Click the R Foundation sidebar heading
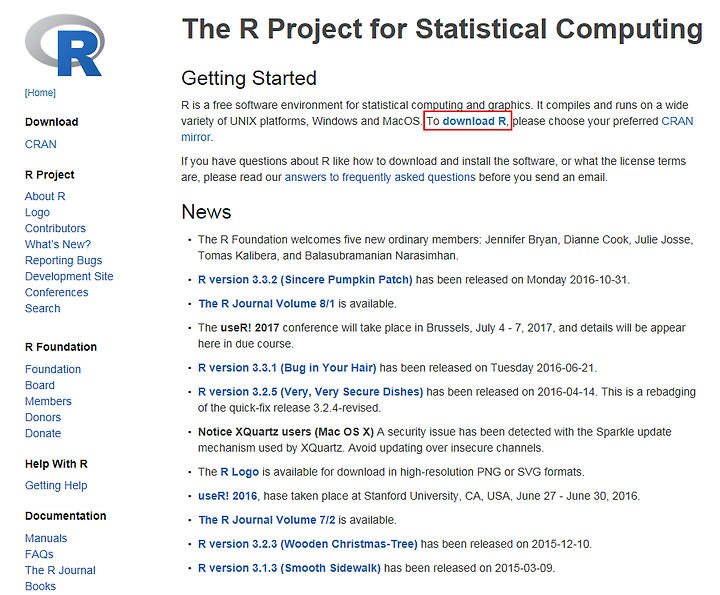 (61, 347)
